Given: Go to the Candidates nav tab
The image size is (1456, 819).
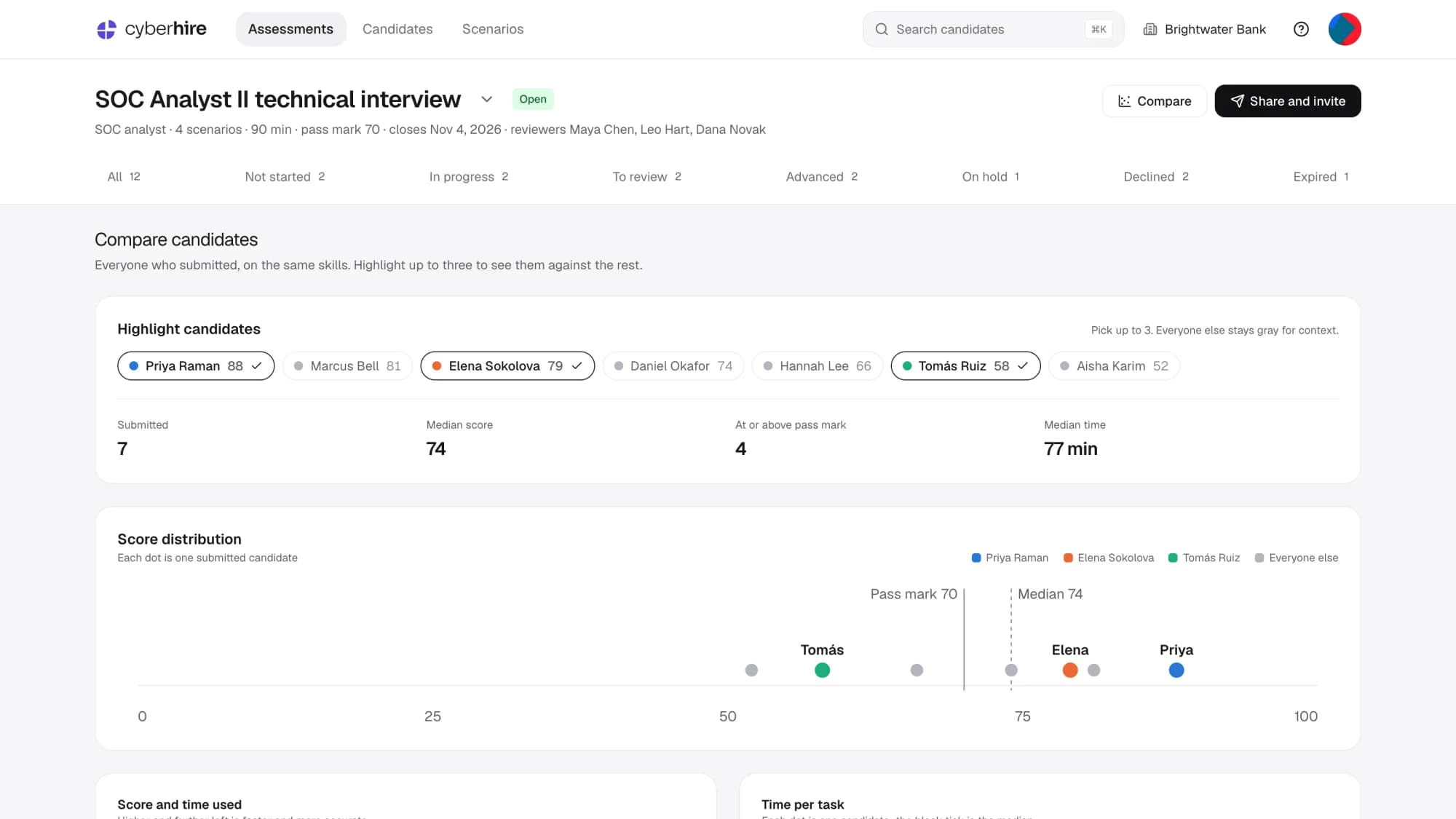Looking at the screenshot, I should coord(397,29).
